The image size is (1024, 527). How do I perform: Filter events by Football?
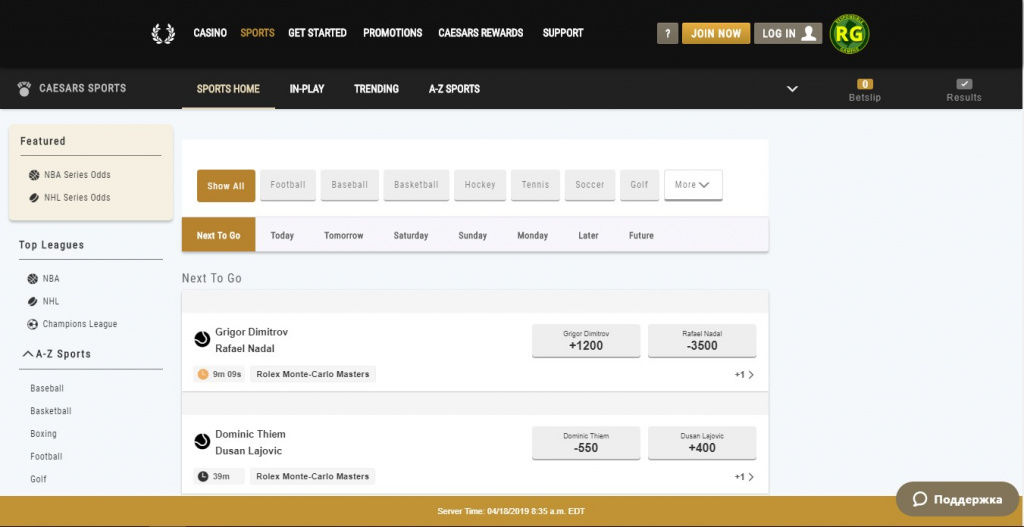288,185
